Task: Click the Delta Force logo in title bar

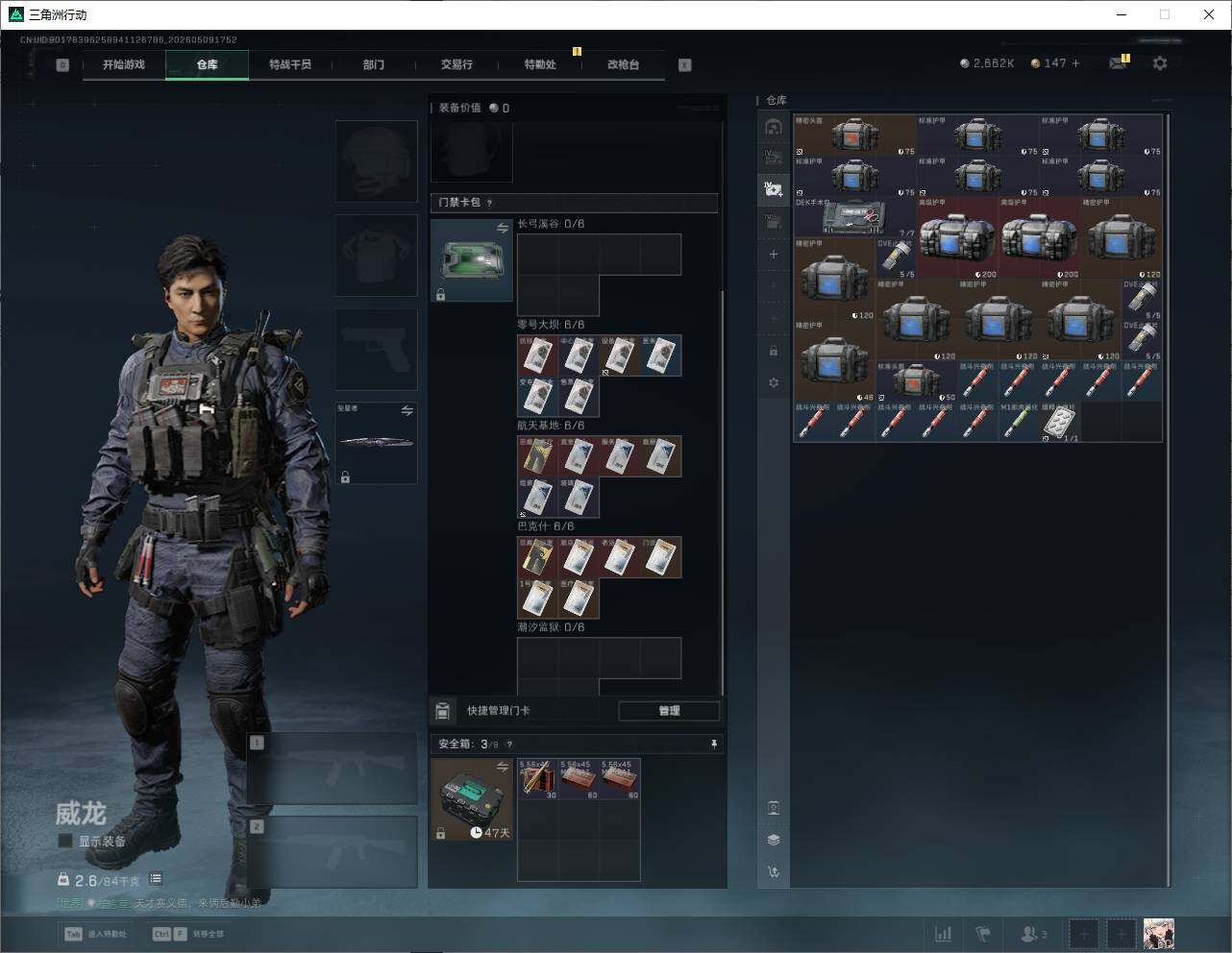Action: coord(15,14)
